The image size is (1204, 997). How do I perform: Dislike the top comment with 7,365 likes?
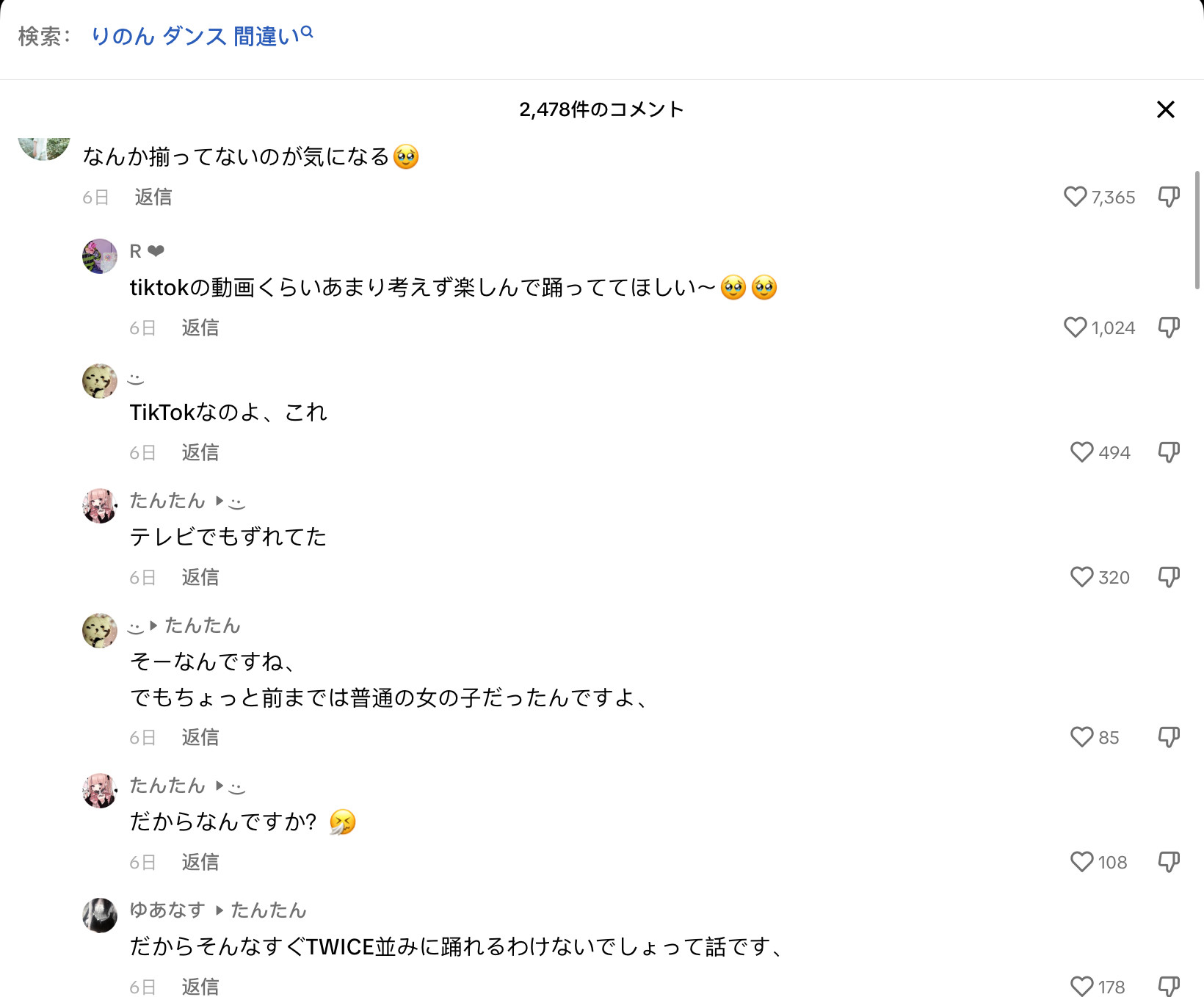(1169, 197)
